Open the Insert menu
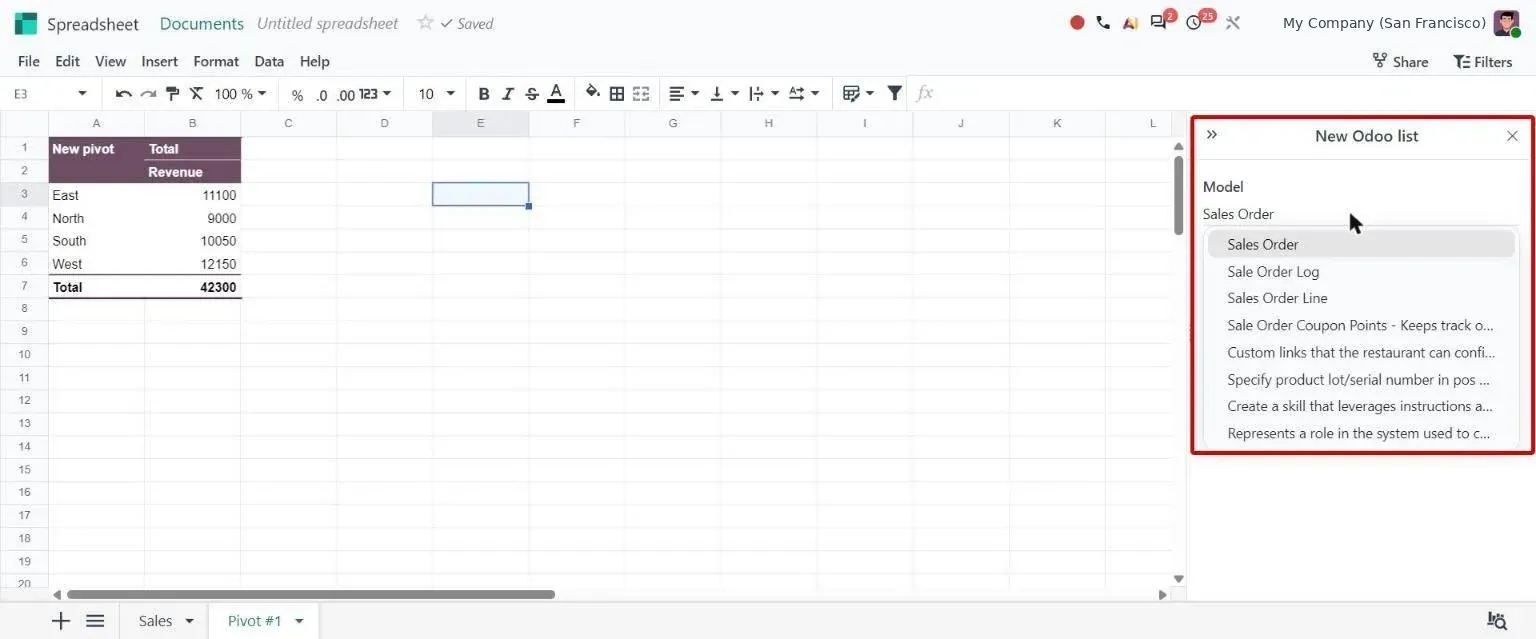The width and height of the screenshot is (1536, 639). tap(160, 61)
